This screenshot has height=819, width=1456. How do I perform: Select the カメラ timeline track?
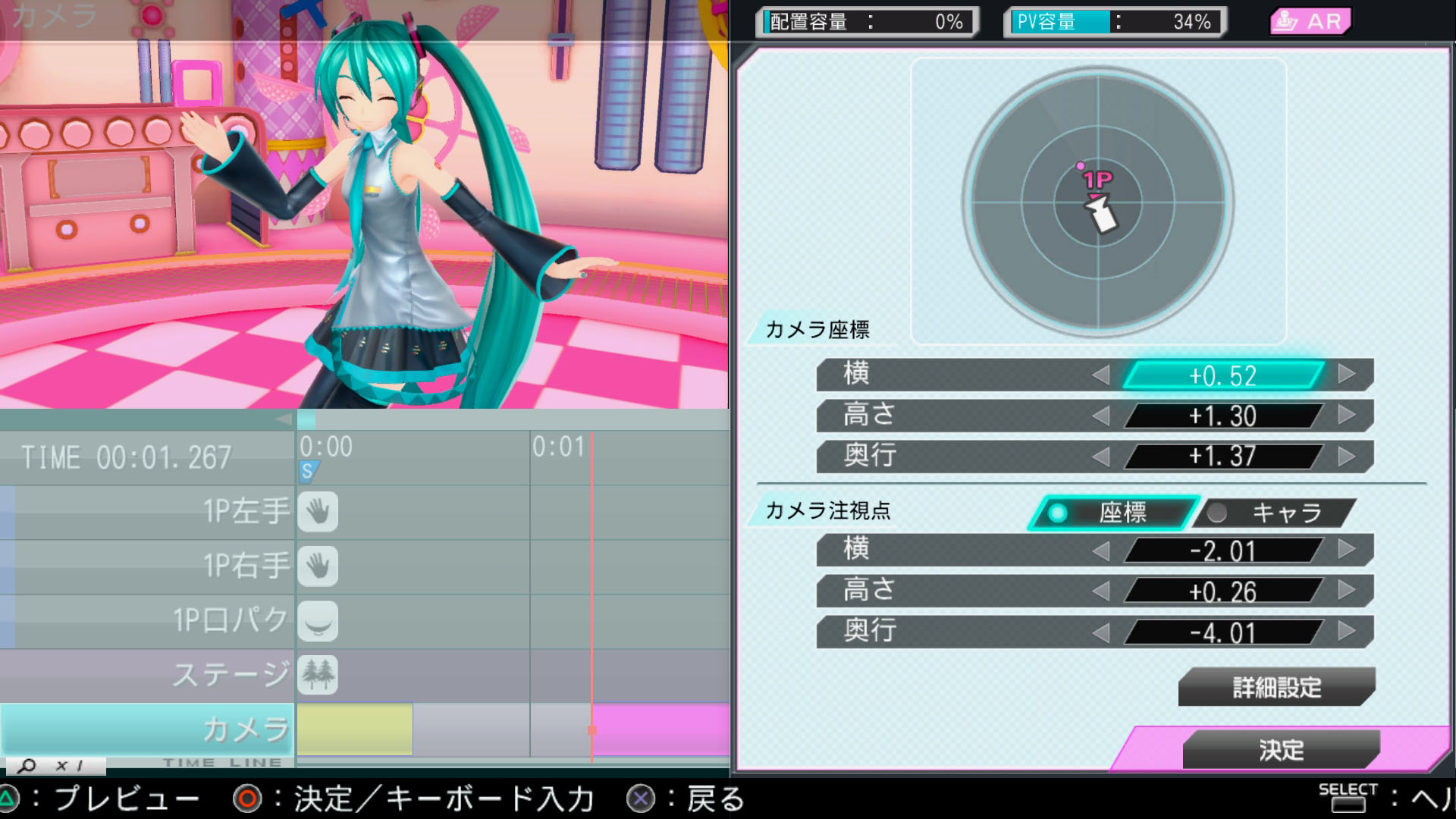point(148,729)
